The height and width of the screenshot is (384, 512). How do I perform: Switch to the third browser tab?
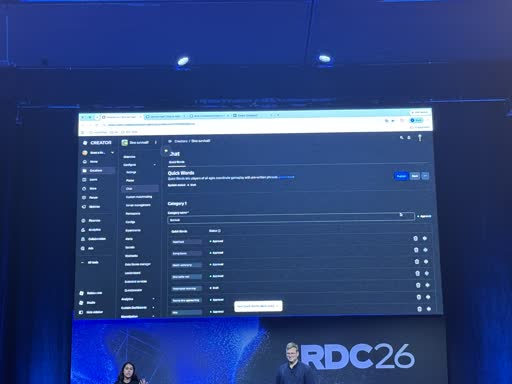[209, 116]
